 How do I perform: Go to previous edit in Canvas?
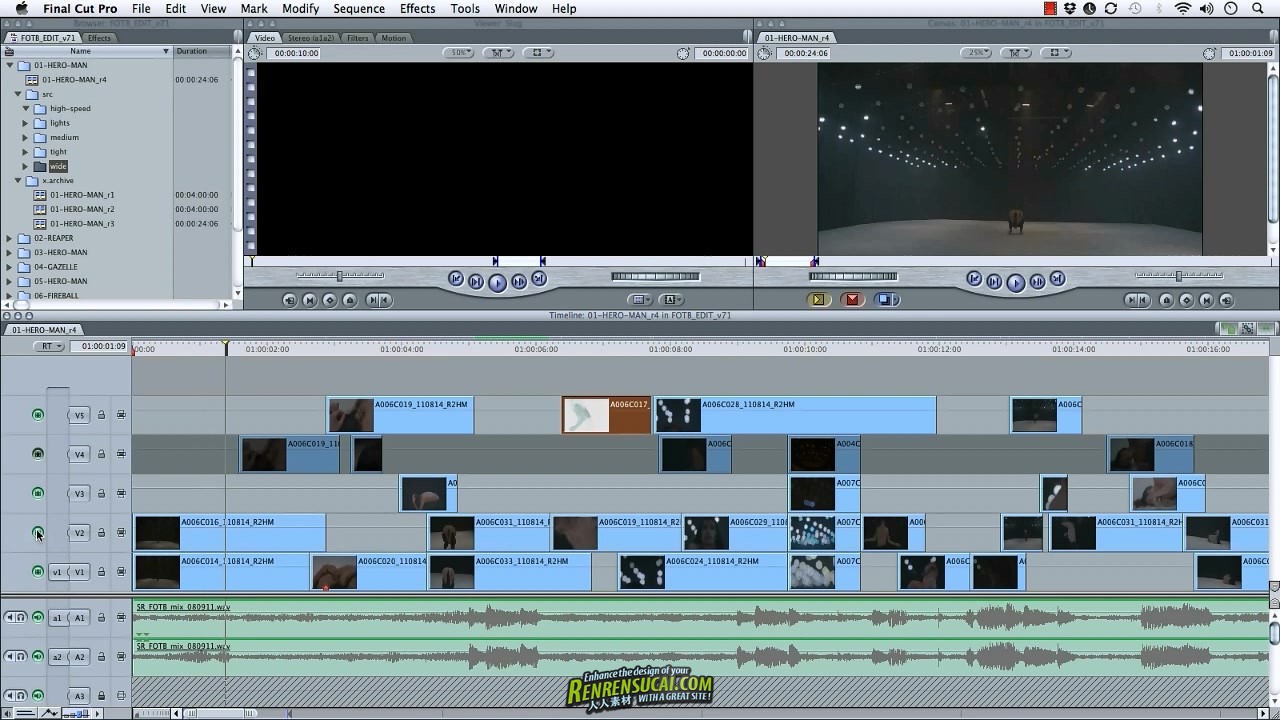(x=973, y=280)
